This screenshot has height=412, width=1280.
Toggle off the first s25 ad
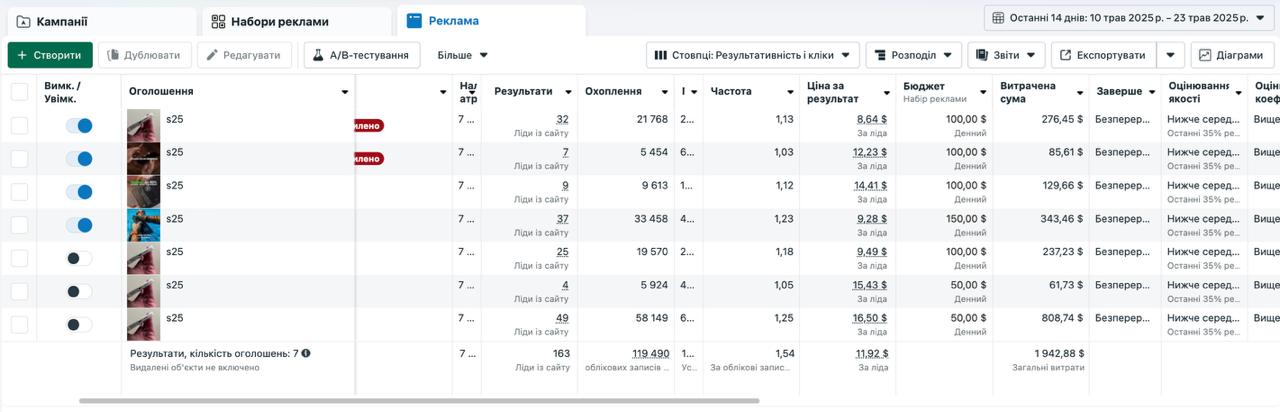click(x=79, y=126)
